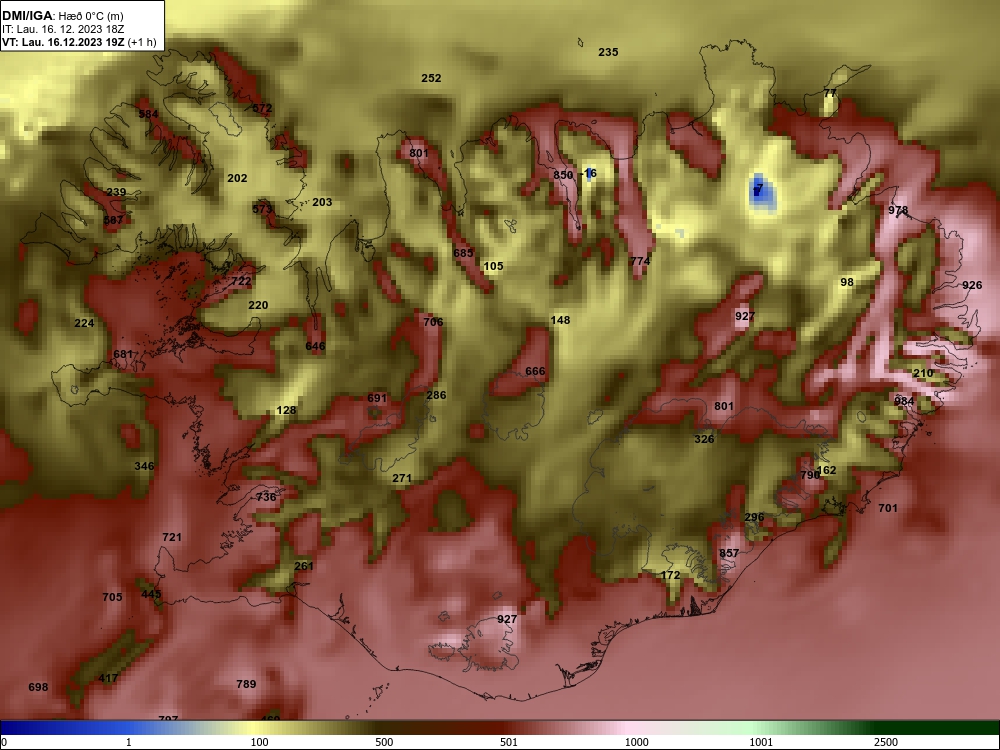The height and width of the screenshot is (750, 1000).
Task: Click the 978 height label
Action: click(x=898, y=210)
